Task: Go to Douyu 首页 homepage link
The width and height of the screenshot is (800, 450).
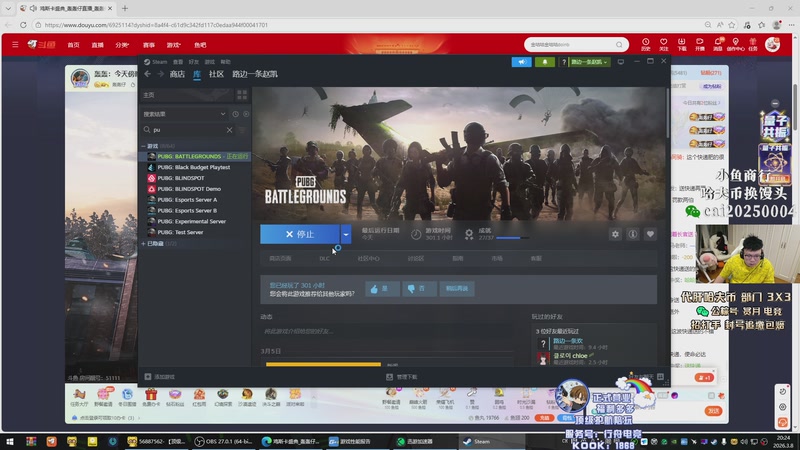Action: click(73, 45)
